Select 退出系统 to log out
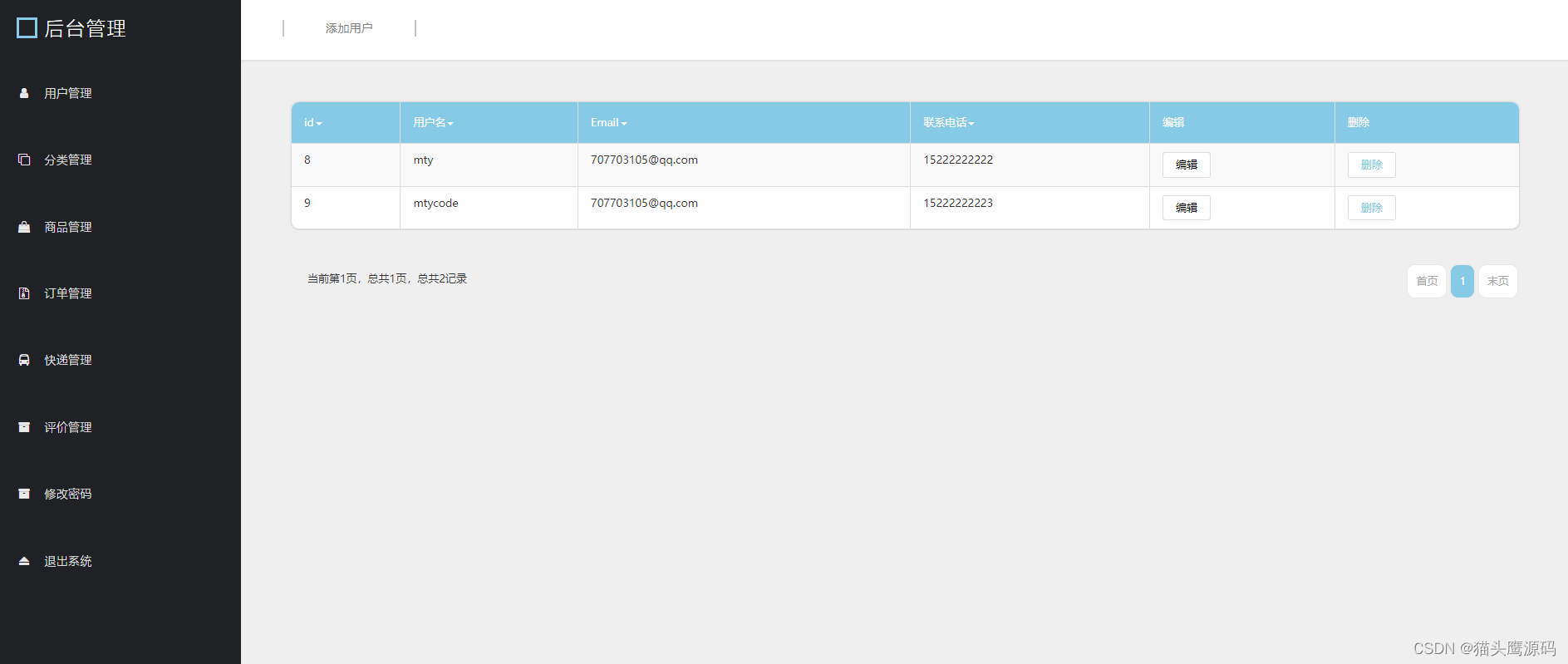The image size is (1568, 664). [x=68, y=561]
